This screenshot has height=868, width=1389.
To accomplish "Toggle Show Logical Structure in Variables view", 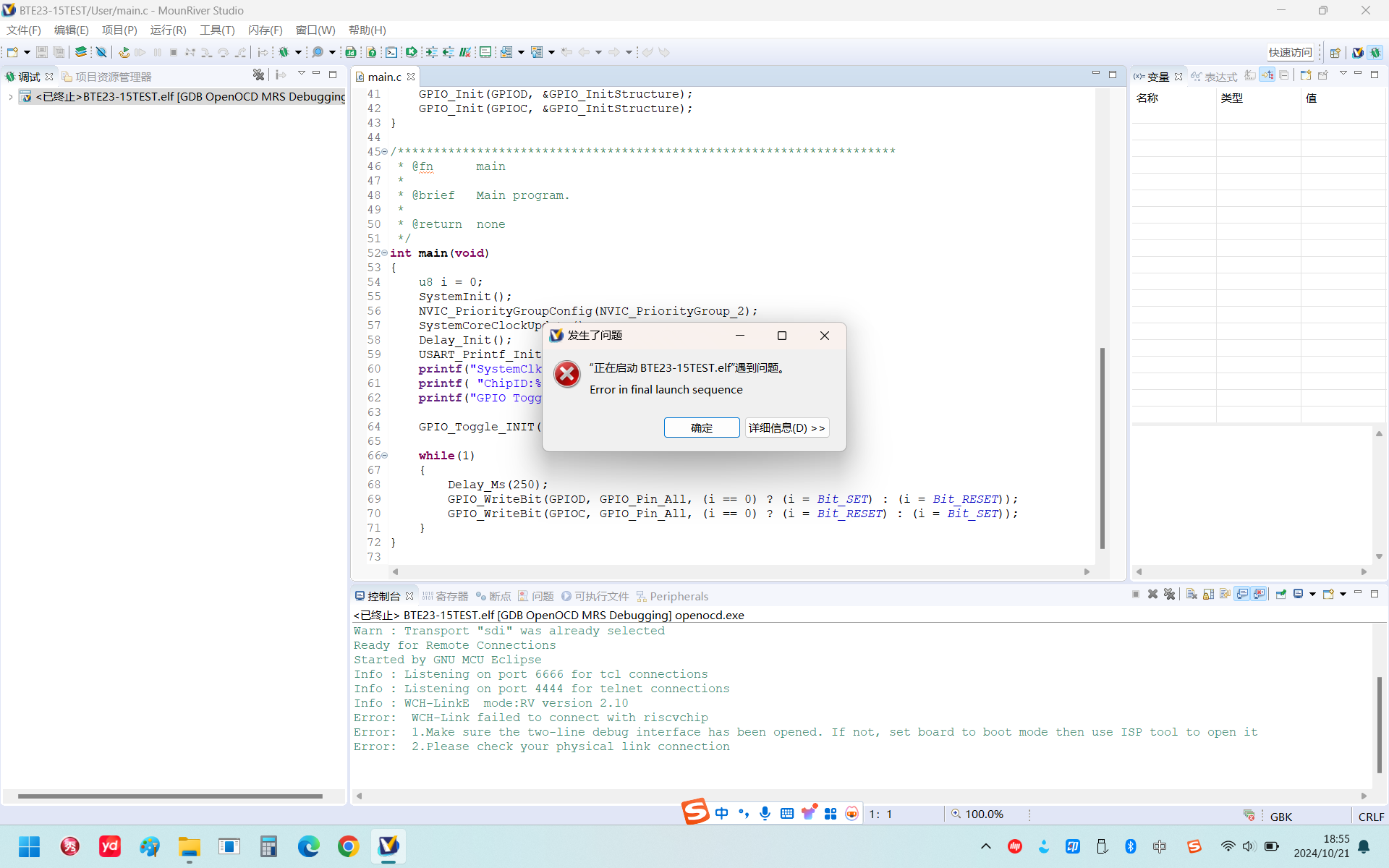I will tap(1267, 75).
